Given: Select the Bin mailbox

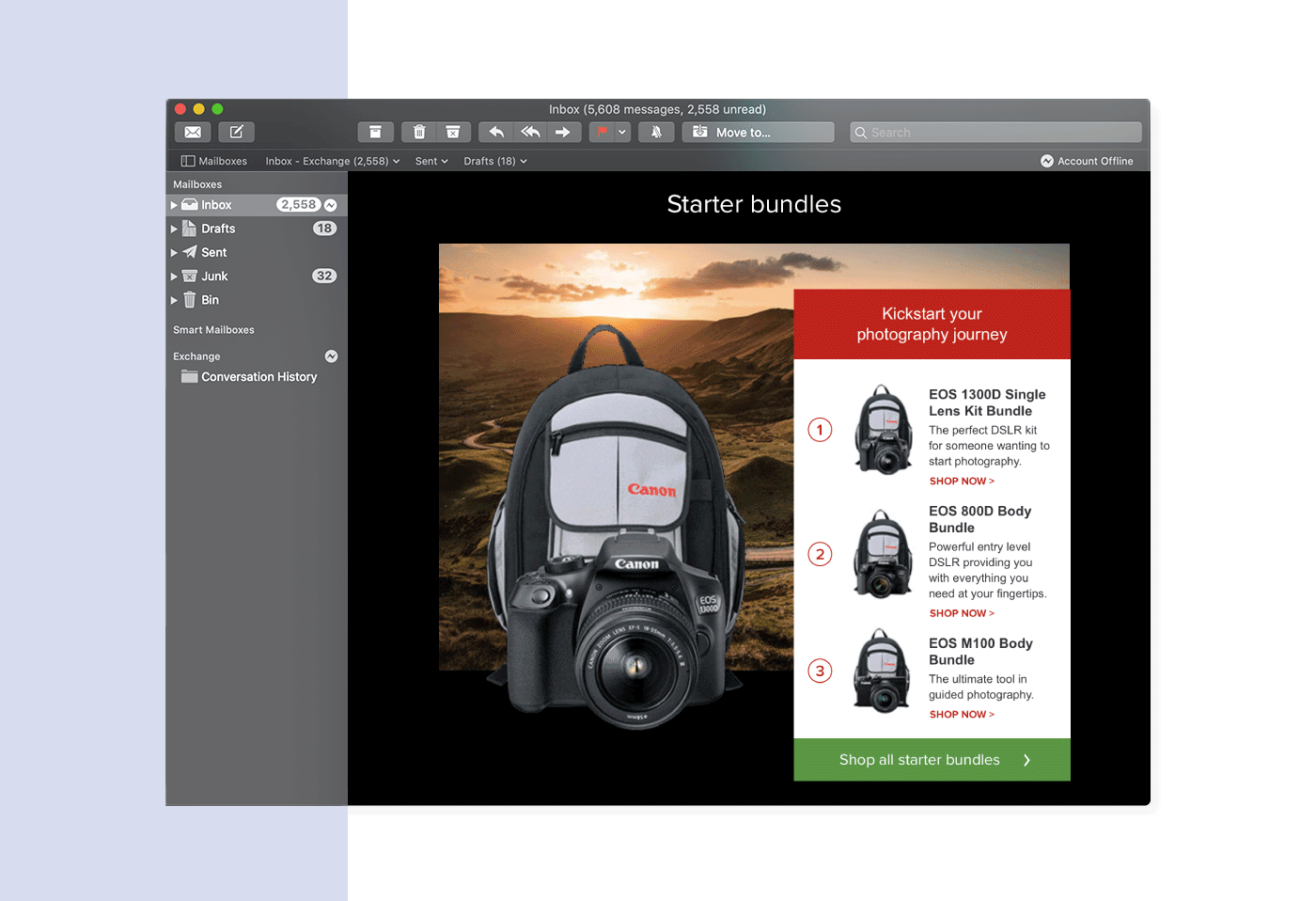Looking at the screenshot, I should (257, 300).
